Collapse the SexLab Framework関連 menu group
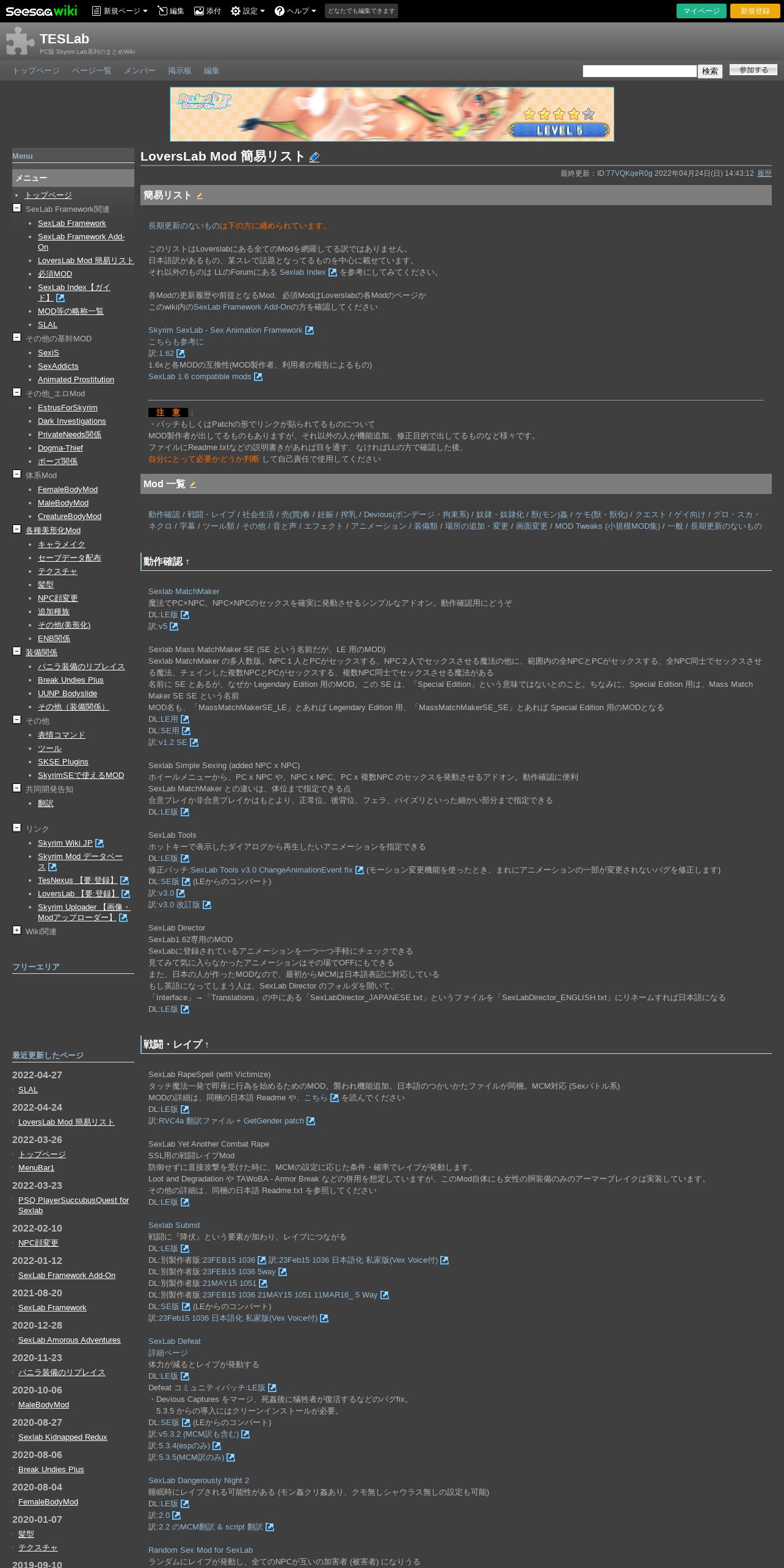The image size is (784, 1568). click(x=16, y=208)
